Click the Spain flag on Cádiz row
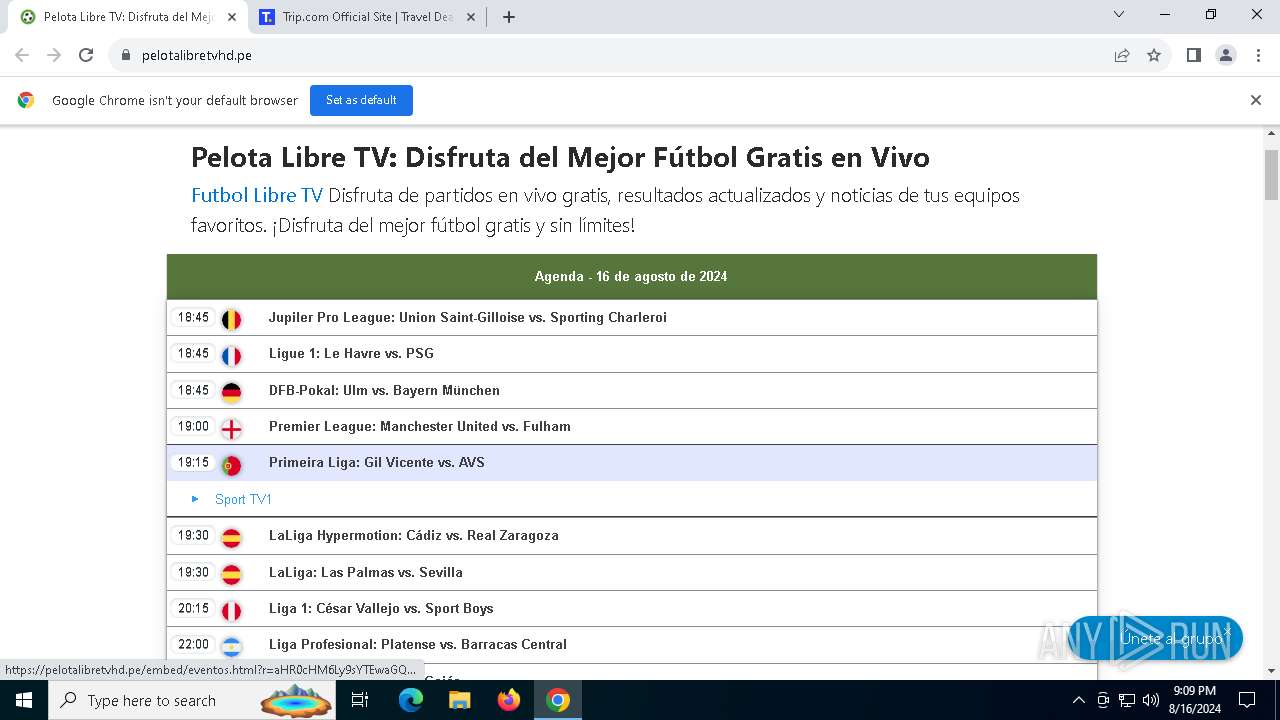This screenshot has height=720, width=1280. pyautogui.click(x=231, y=537)
